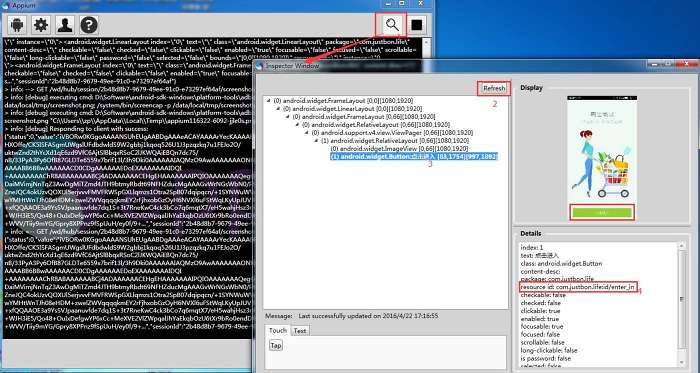Stop the Appium server with the black square button
The height and width of the screenshot is (373, 700).
tap(417, 25)
